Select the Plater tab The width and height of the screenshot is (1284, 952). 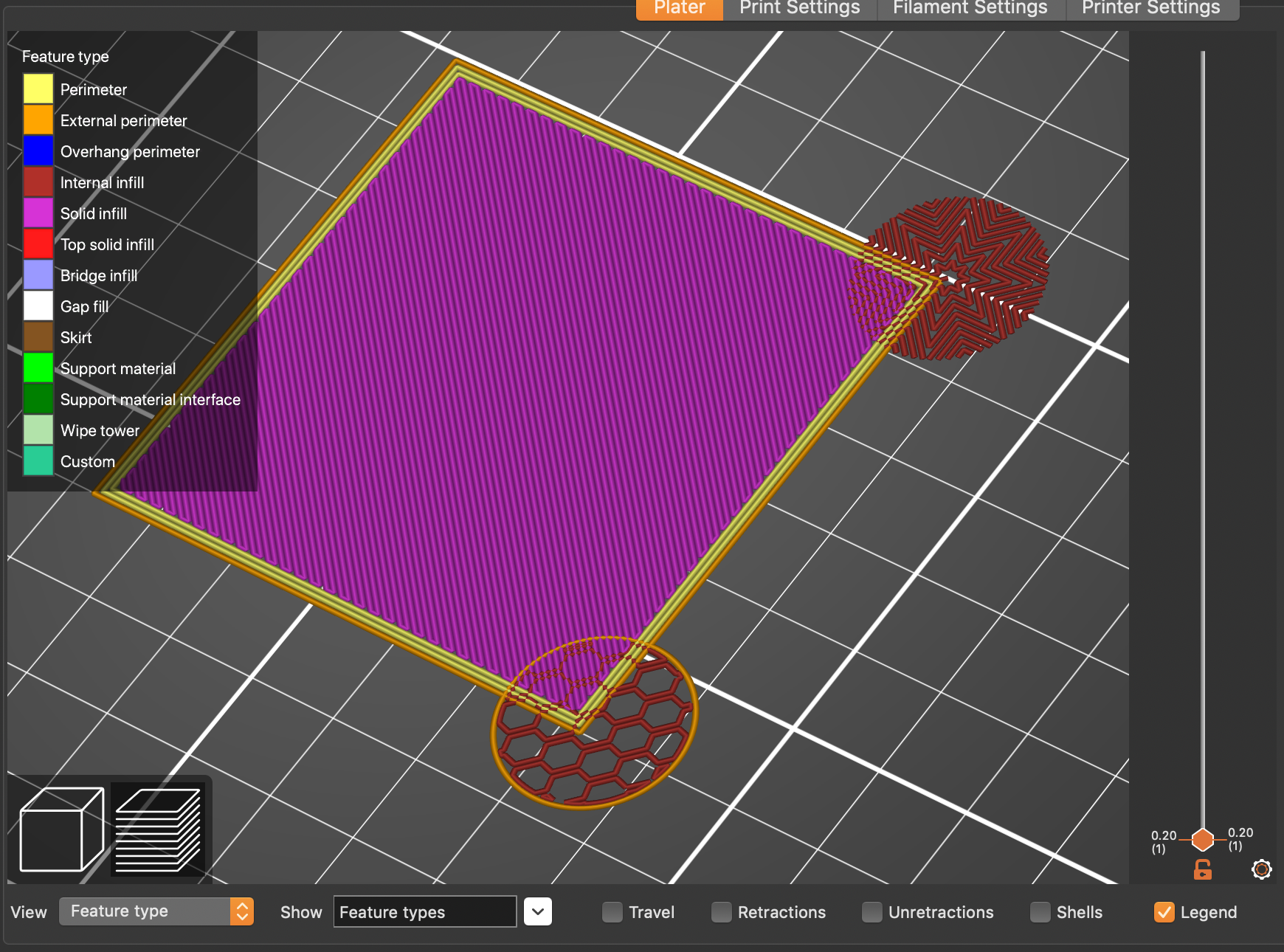678,8
